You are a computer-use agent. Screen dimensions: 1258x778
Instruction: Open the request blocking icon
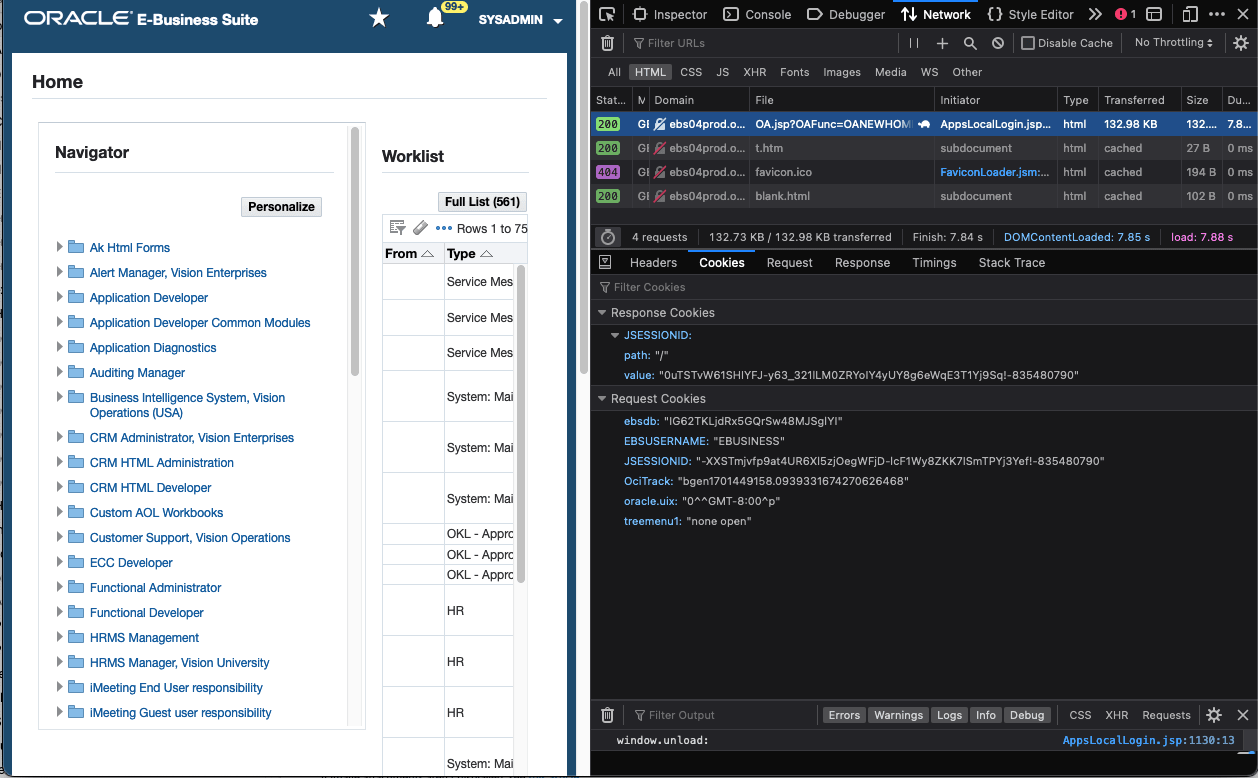(998, 43)
